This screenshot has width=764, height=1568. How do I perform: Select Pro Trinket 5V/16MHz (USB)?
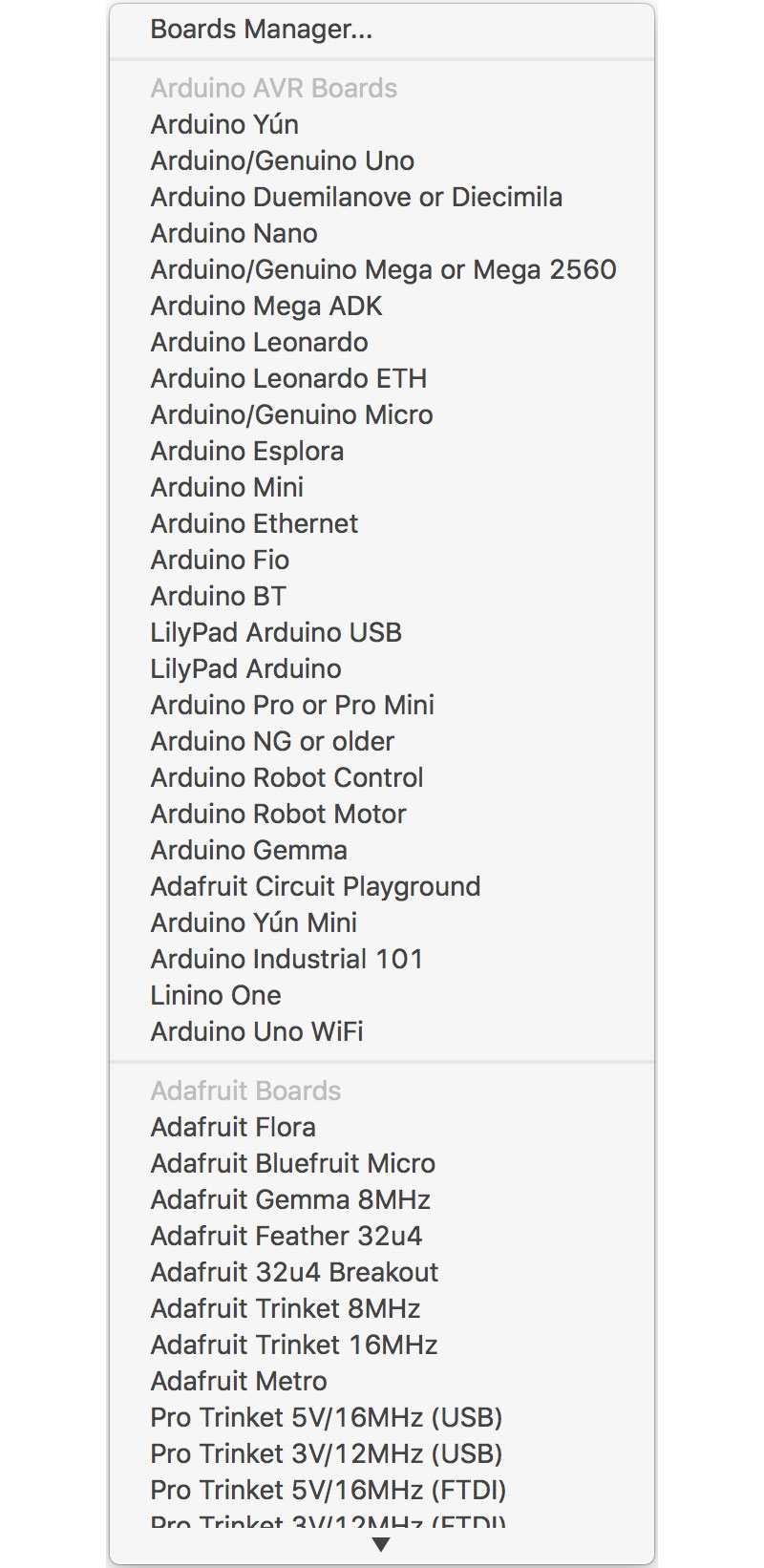[x=328, y=1417]
